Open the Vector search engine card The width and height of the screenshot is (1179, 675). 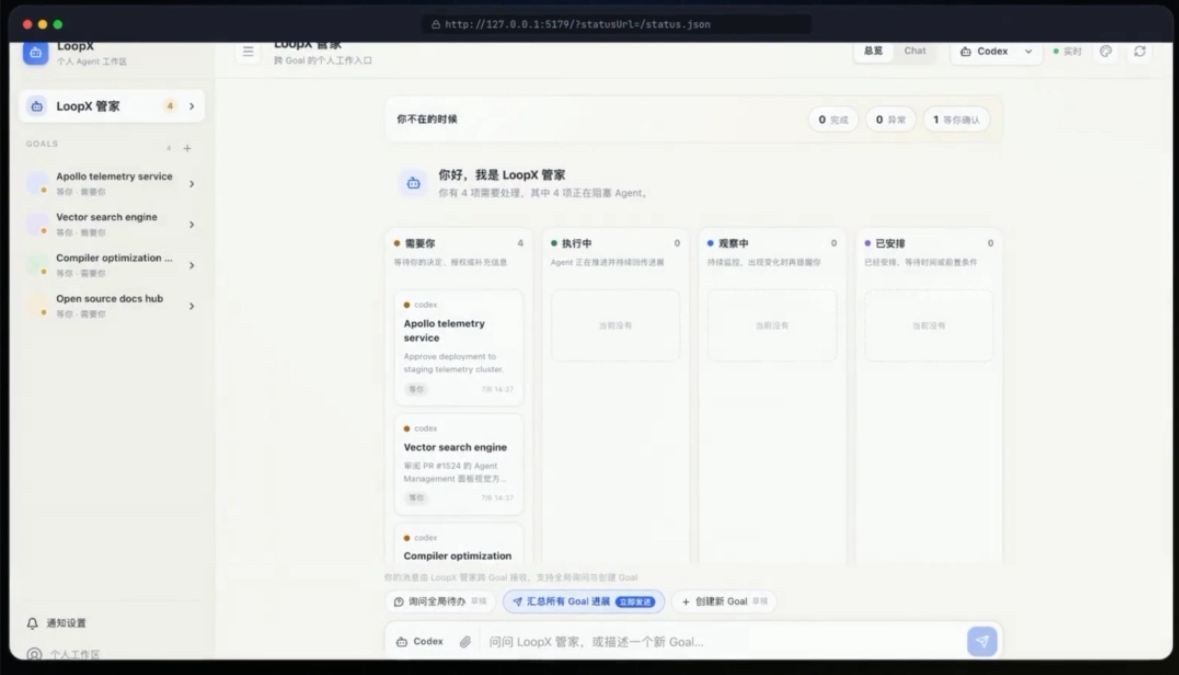(x=458, y=463)
